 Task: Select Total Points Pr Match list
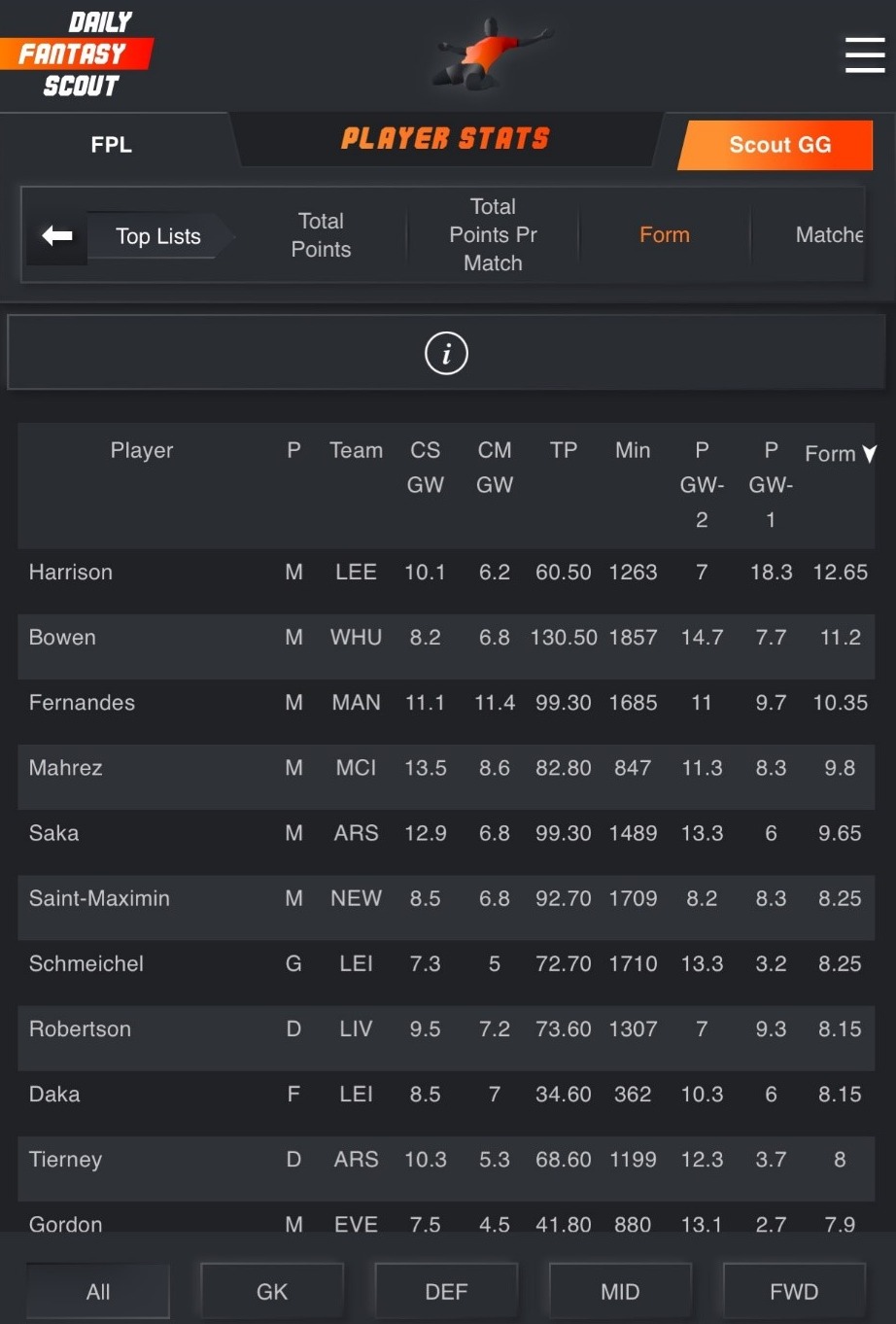(493, 235)
